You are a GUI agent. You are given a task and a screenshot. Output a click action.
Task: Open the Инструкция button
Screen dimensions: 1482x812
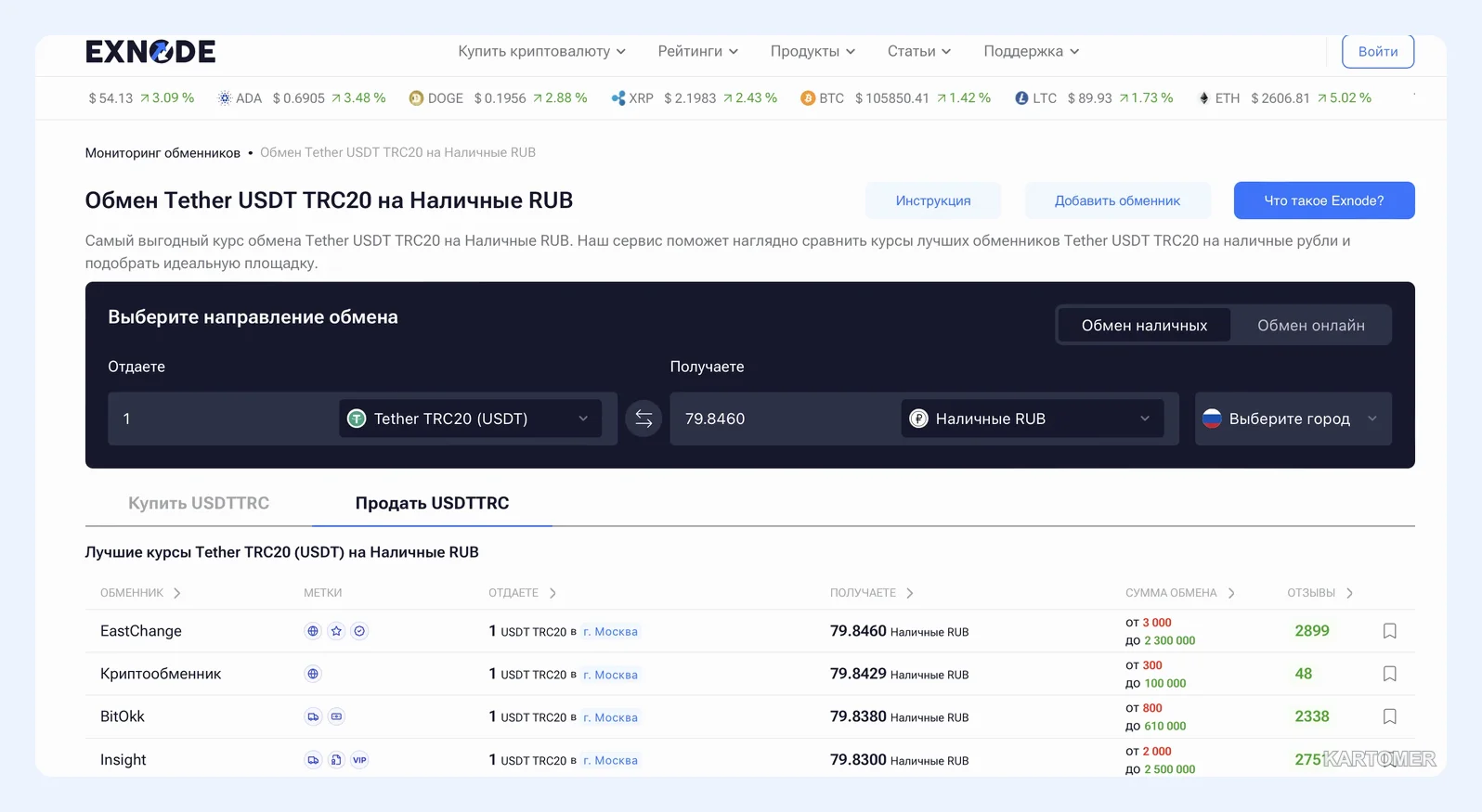[x=933, y=200]
